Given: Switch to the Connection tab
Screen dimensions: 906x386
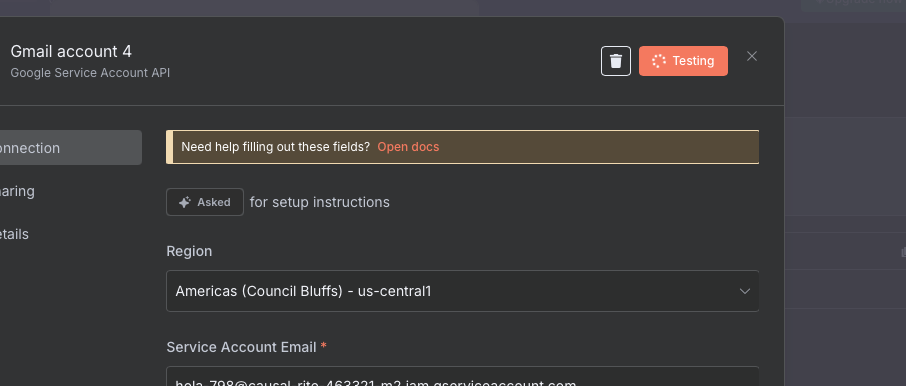Looking at the screenshot, I should [69, 148].
